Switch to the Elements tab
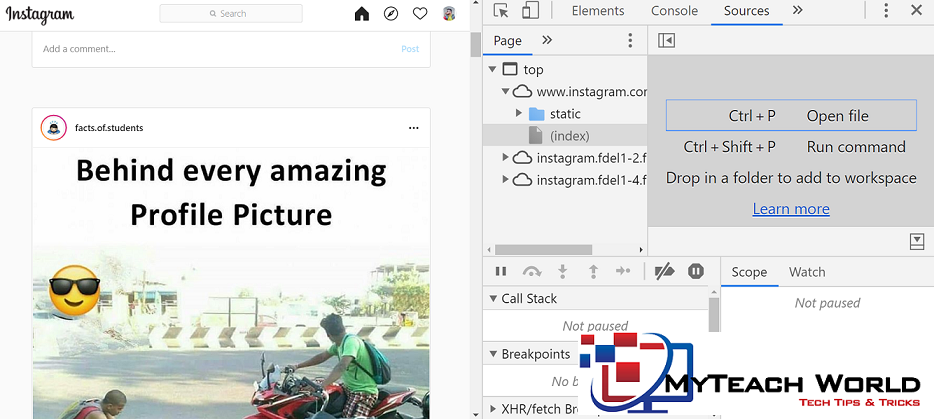The width and height of the screenshot is (934, 419). 597,11
